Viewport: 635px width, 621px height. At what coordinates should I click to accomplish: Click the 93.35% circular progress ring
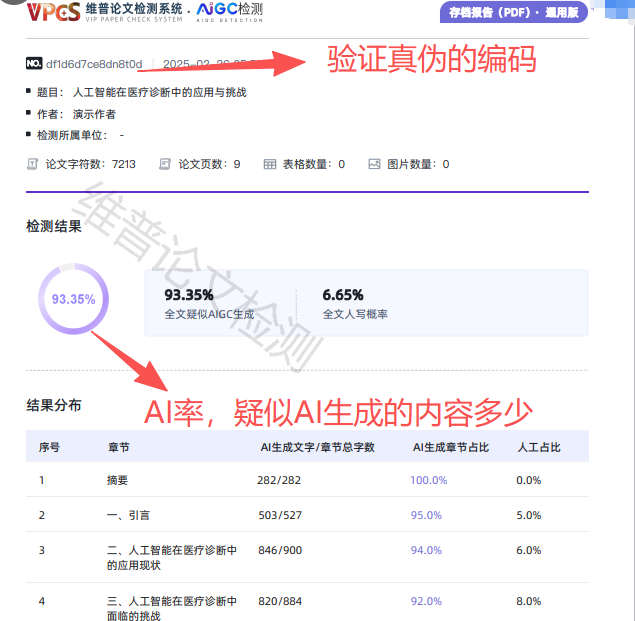point(73,299)
